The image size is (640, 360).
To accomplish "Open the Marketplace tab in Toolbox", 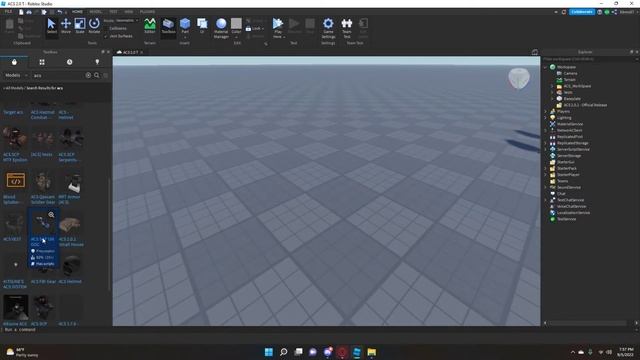I will click(x=14, y=62).
